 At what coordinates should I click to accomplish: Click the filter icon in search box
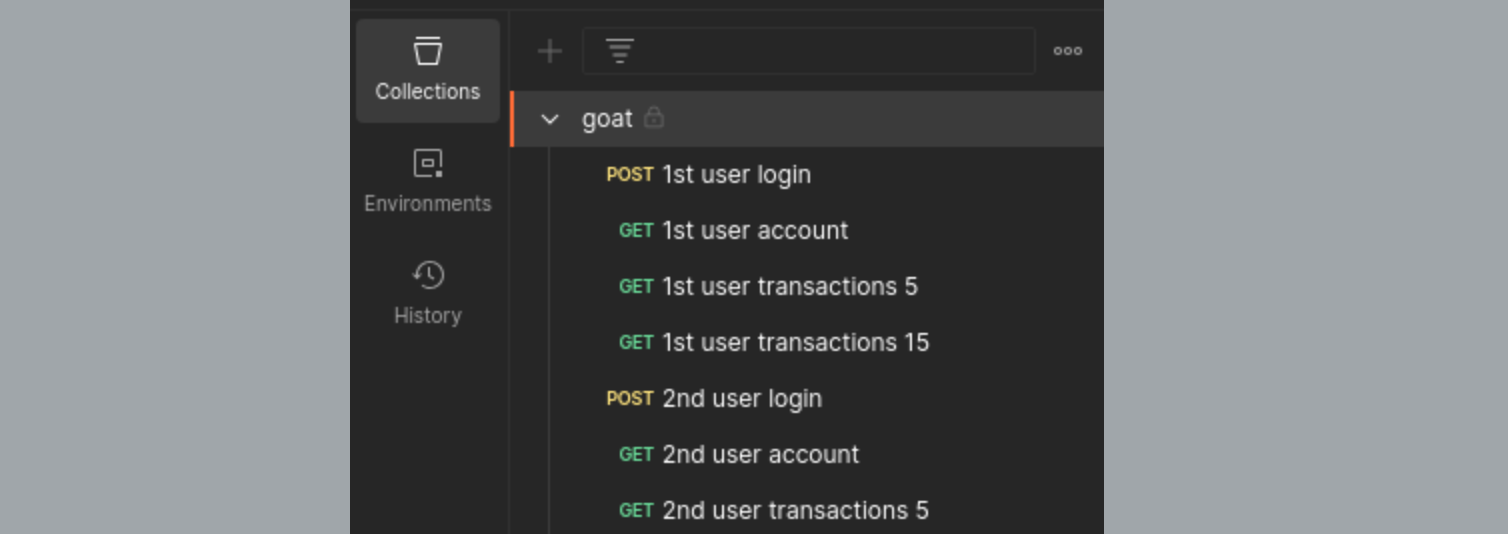click(620, 51)
